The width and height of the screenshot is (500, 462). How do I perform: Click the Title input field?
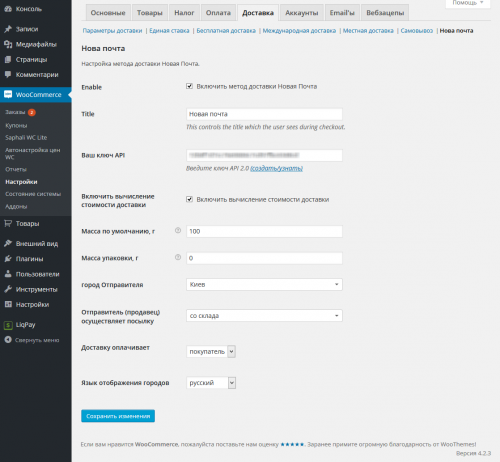[264, 114]
